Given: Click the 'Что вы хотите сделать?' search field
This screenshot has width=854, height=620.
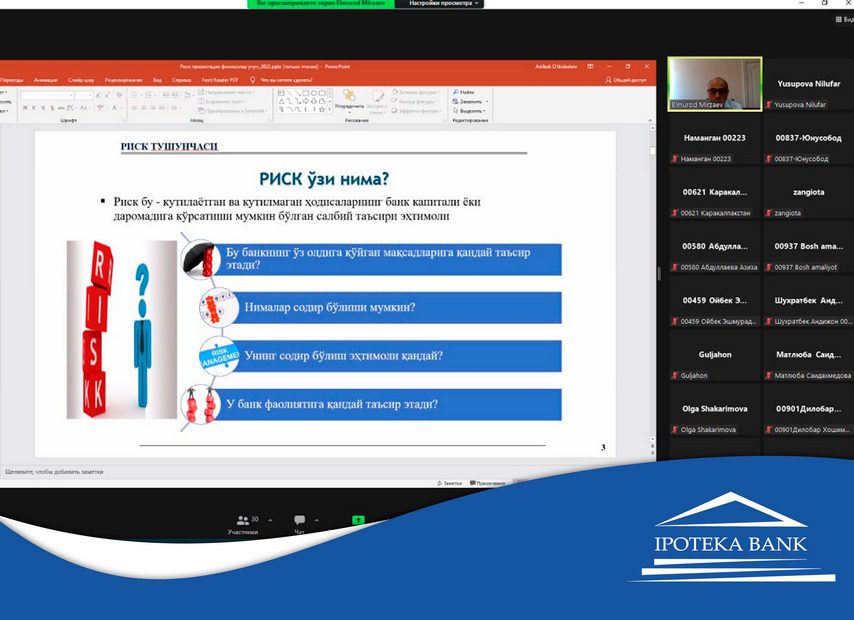Looking at the screenshot, I should 286,80.
